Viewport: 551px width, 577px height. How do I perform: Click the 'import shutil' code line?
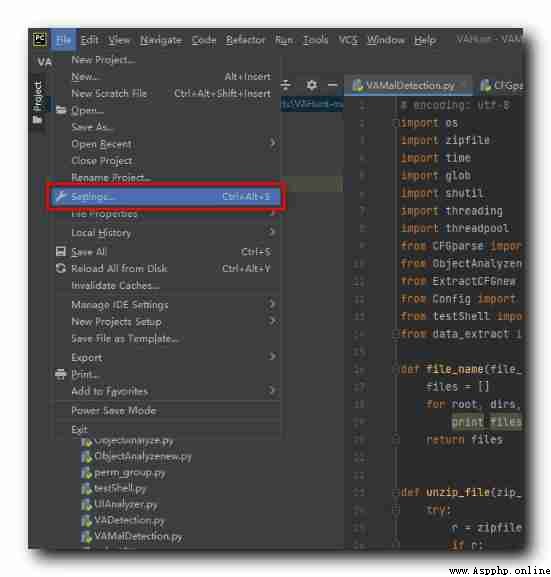[x=442, y=193]
